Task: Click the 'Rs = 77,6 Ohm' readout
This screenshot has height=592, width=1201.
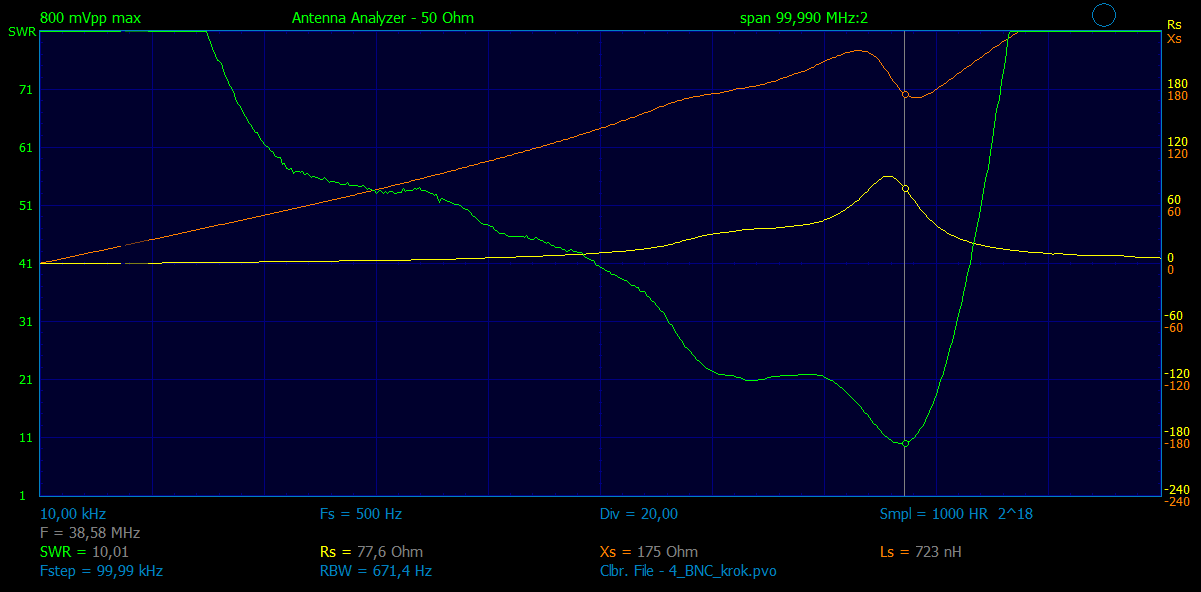Action: click(371, 552)
